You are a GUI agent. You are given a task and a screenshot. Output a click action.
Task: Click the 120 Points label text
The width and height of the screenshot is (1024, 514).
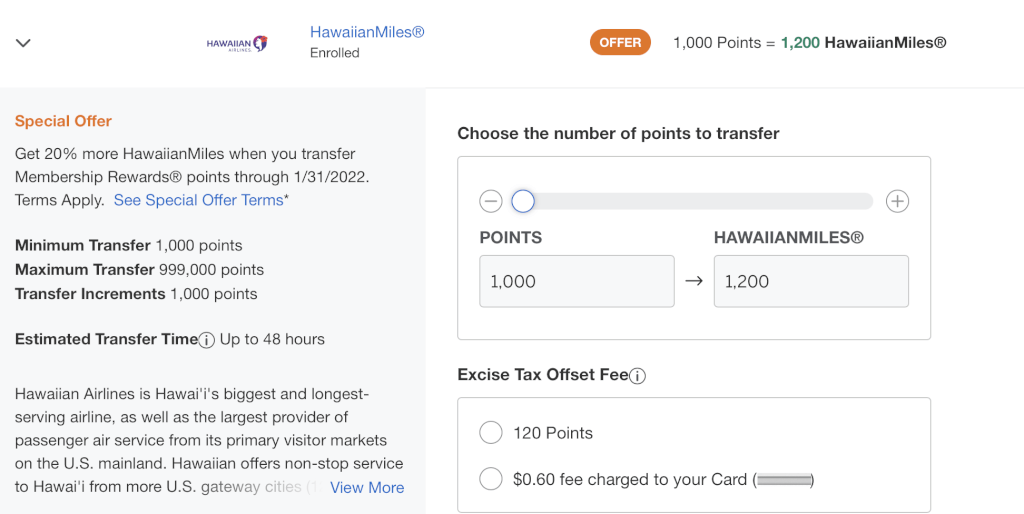point(553,433)
